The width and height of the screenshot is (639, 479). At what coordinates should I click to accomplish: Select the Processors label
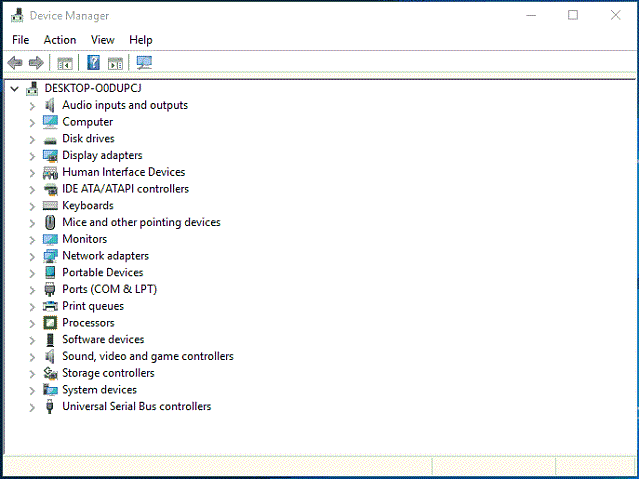(x=88, y=323)
